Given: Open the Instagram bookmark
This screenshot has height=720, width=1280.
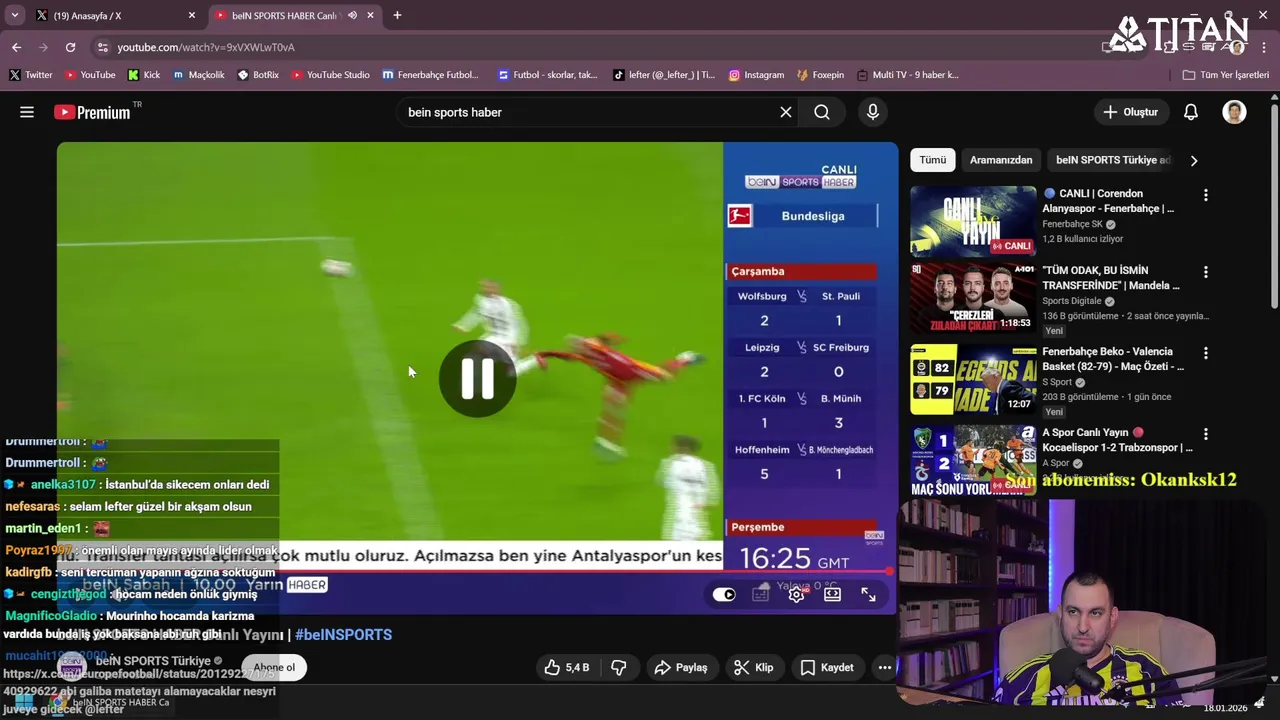Looking at the screenshot, I should click(x=756, y=75).
